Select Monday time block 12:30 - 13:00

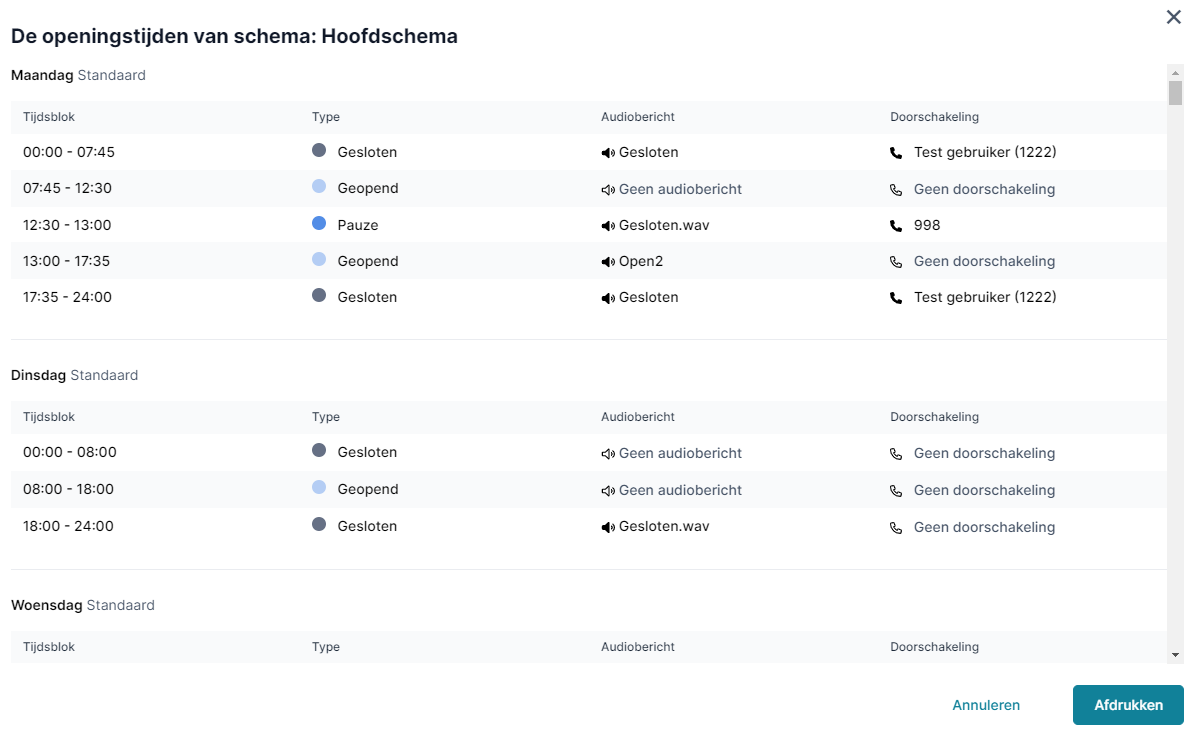(x=67, y=225)
